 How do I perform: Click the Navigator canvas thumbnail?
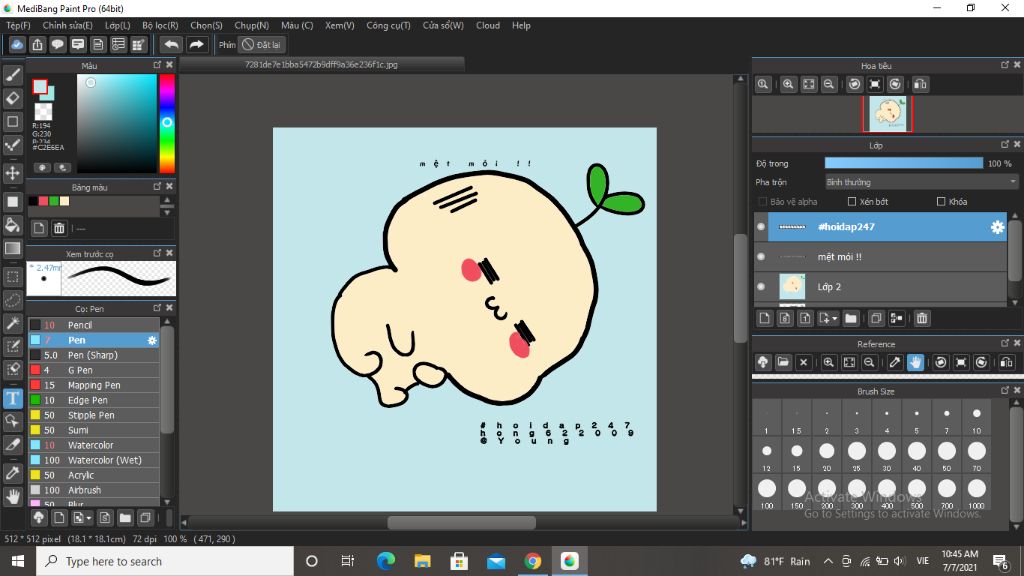[888, 114]
